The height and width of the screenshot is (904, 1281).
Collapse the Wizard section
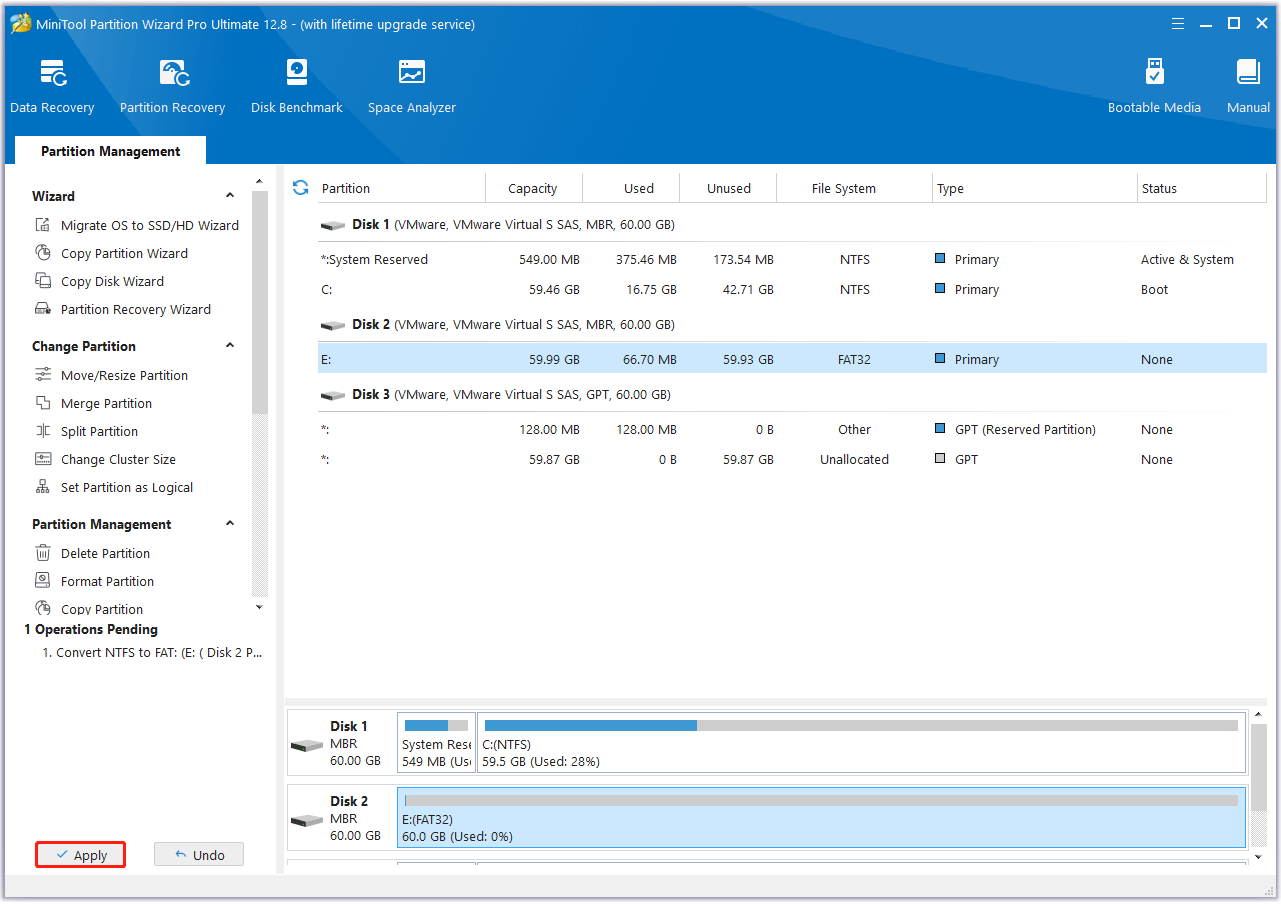pos(230,196)
